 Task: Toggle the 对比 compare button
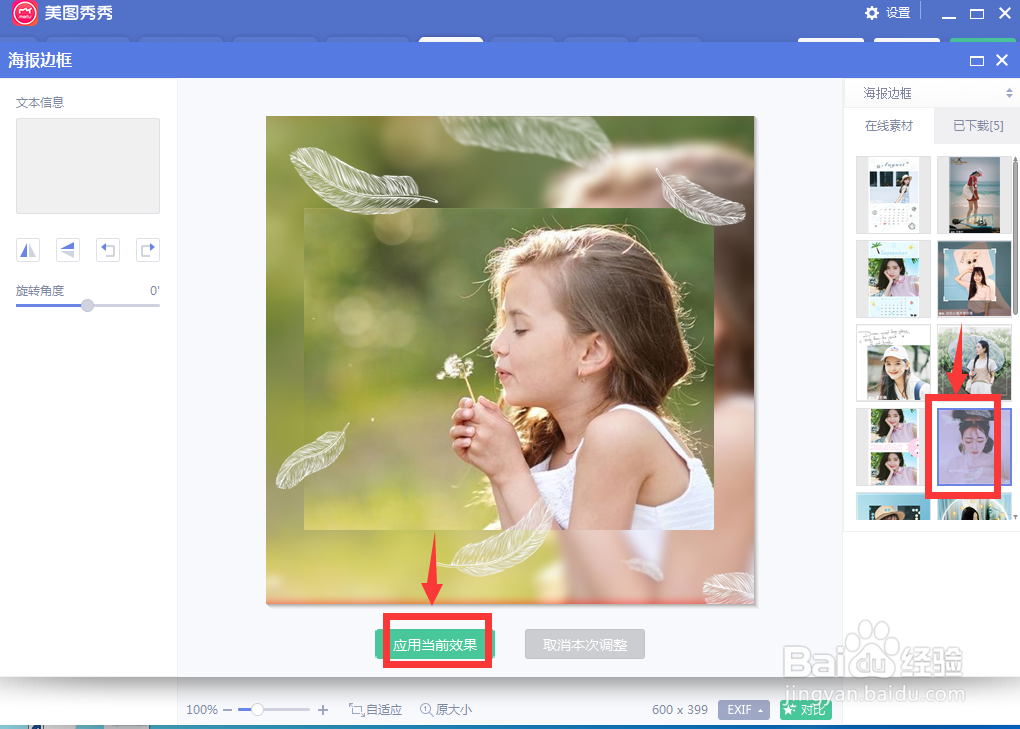click(x=805, y=710)
